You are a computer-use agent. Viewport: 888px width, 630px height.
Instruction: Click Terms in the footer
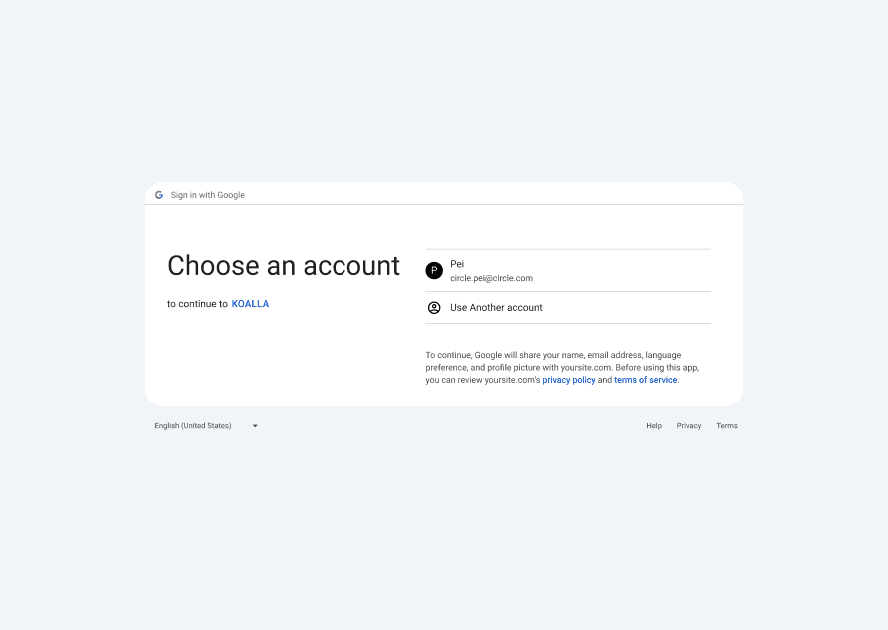coord(727,425)
